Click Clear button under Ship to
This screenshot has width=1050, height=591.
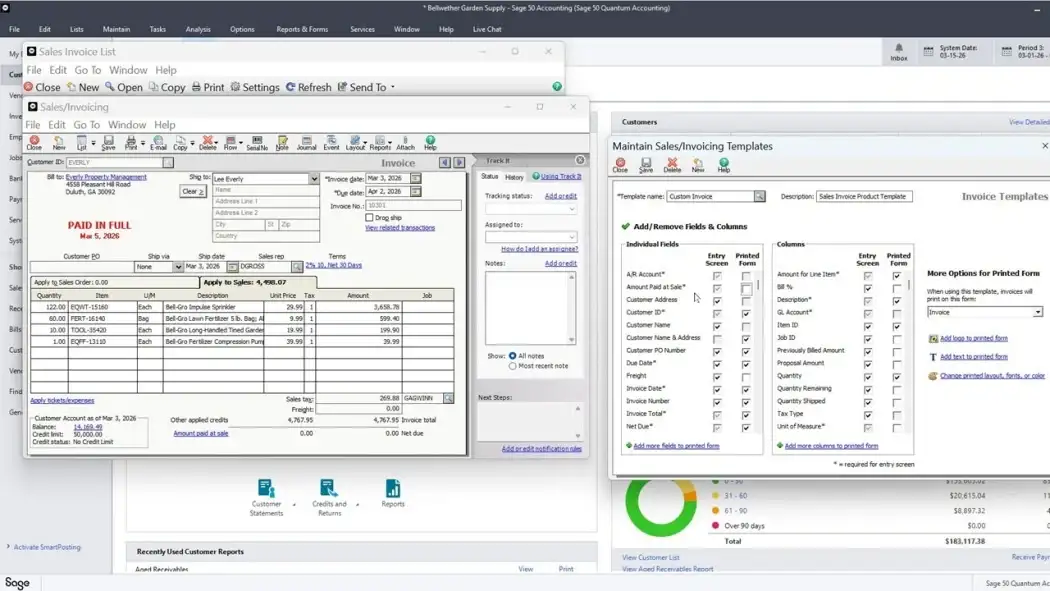click(x=193, y=191)
